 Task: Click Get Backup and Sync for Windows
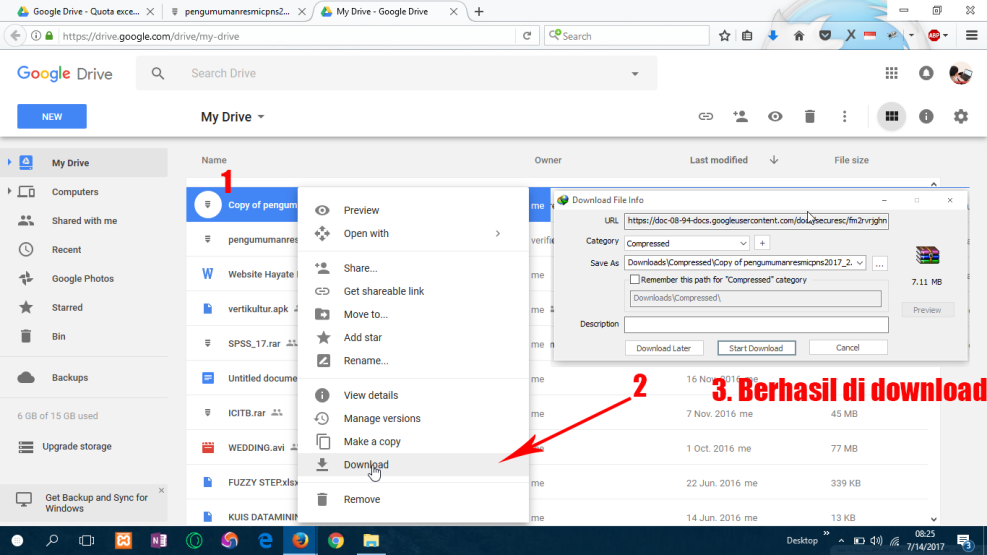click(x=96, y=503)
